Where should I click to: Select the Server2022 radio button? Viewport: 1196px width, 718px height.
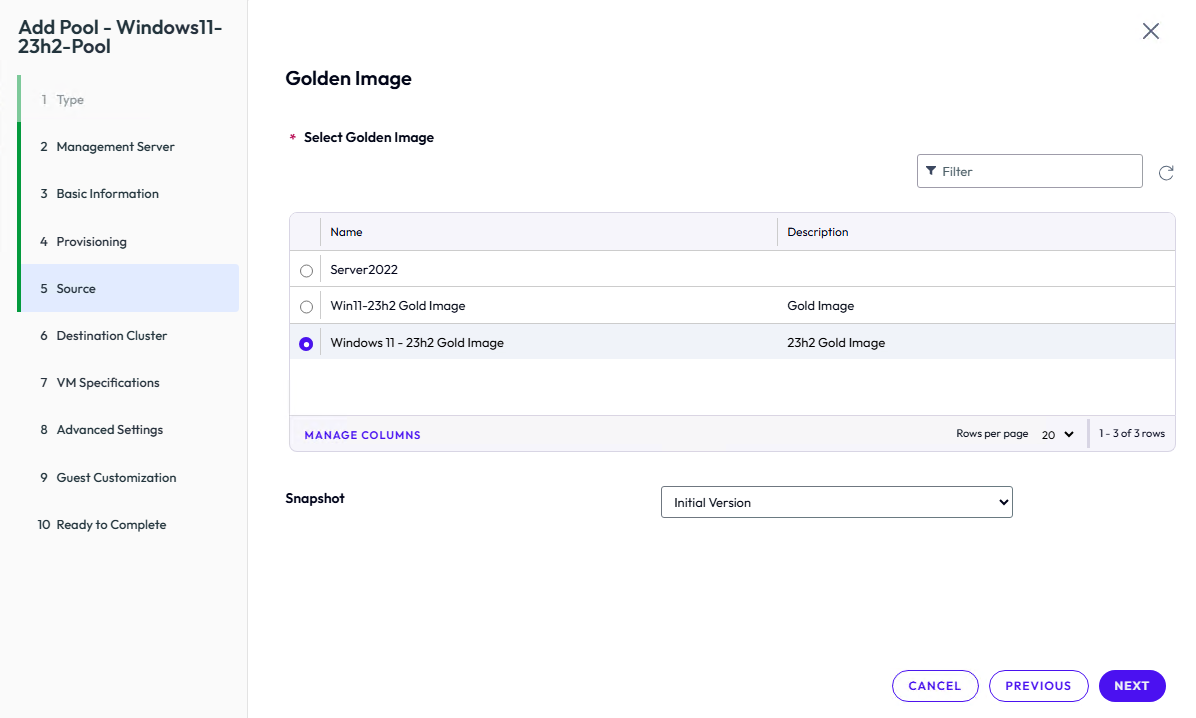306,271
